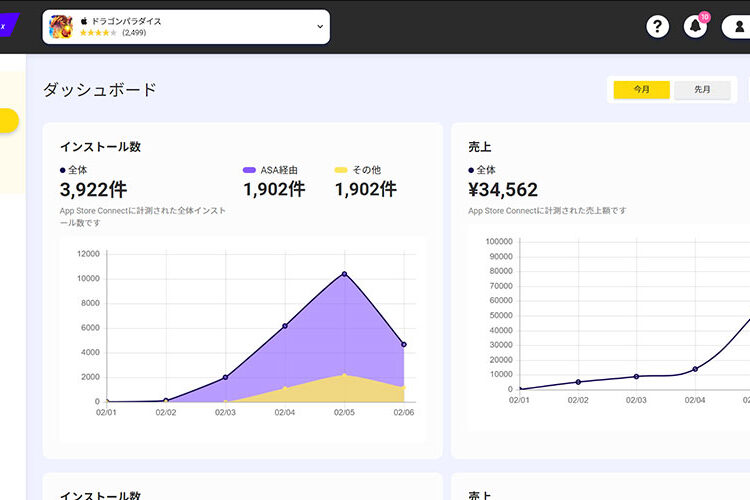The height and width of the screenshot is (500, 750).
Task: Click the 02/05 peak point on install chart
Action: point(344,274)
